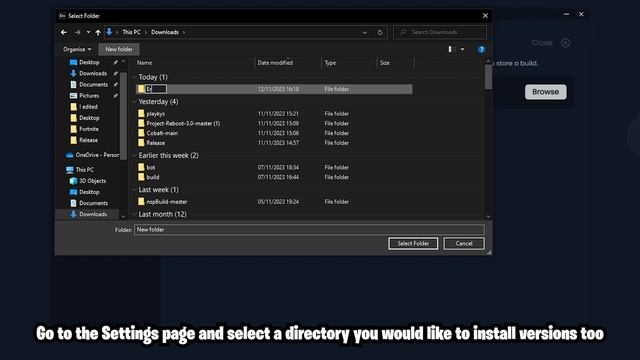Click the refresh icon beside address bar
This screenshot has height=360, width=640.
tap(380, 32)
